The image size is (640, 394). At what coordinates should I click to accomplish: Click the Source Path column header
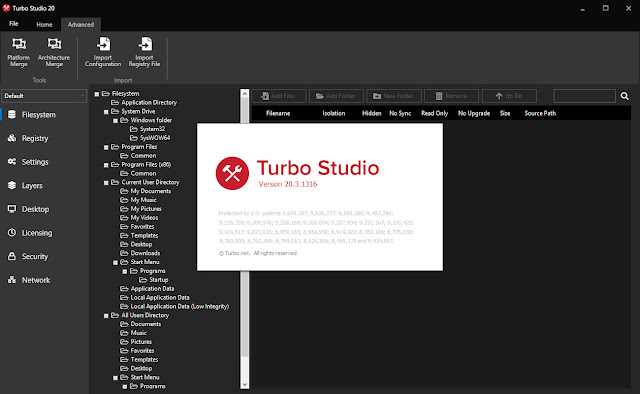pos(540,114)
